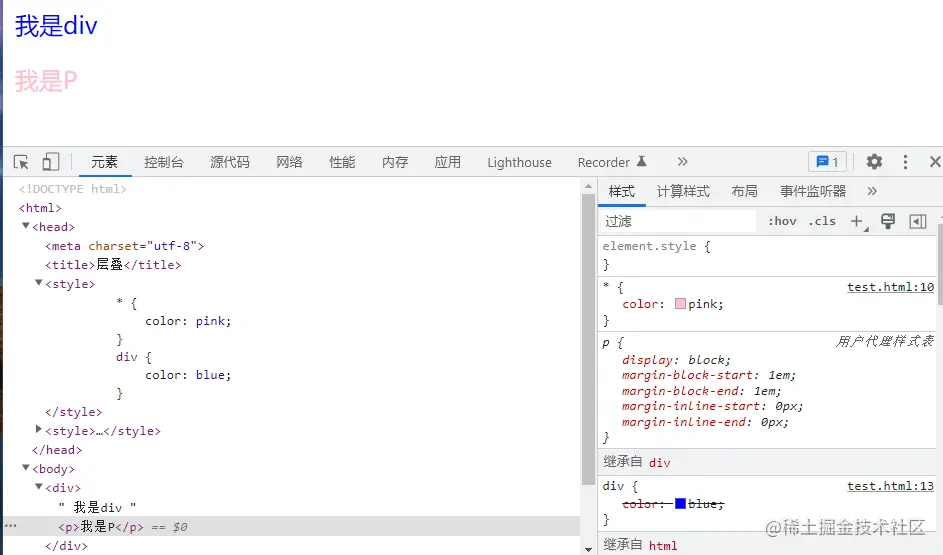Open row actions ellipsis beside p node

pos(10,526)
